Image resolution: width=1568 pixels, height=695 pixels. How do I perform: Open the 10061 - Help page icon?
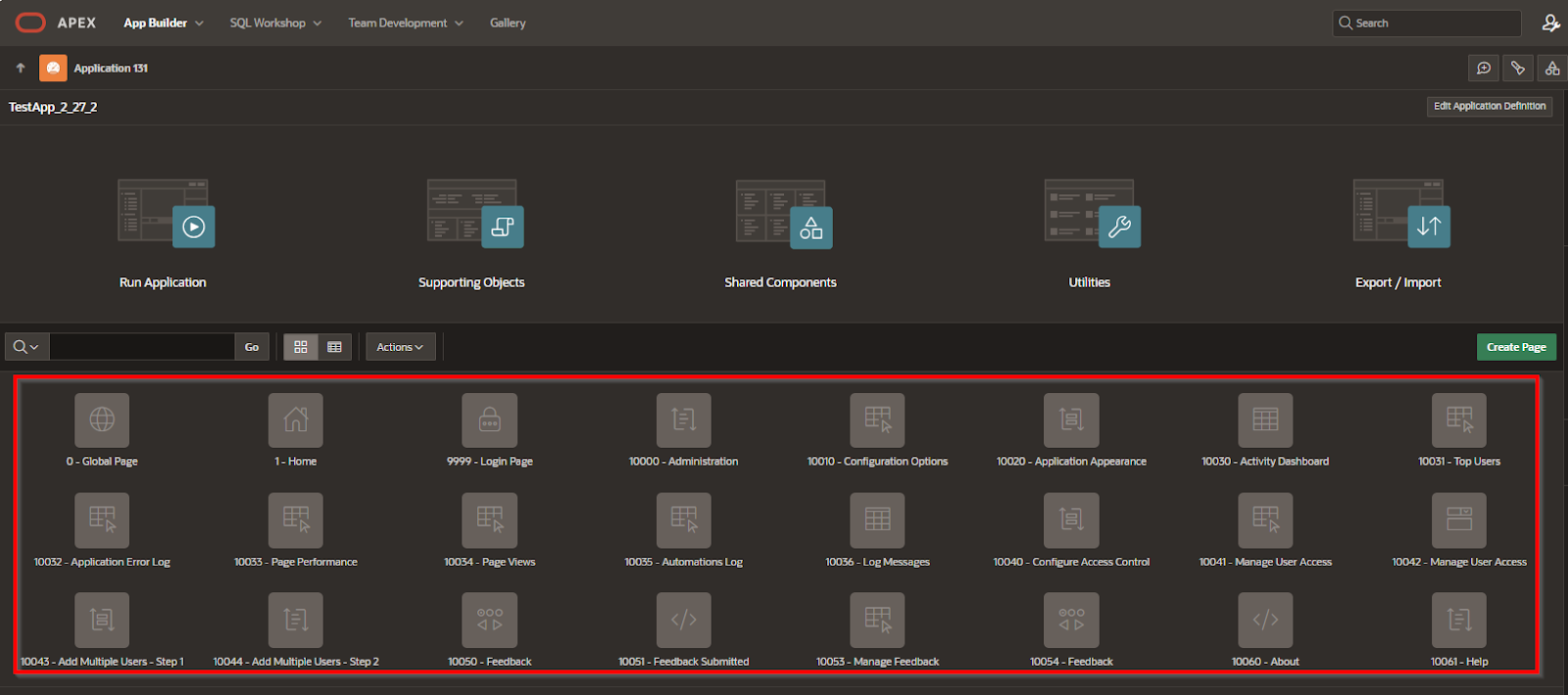1459,620
